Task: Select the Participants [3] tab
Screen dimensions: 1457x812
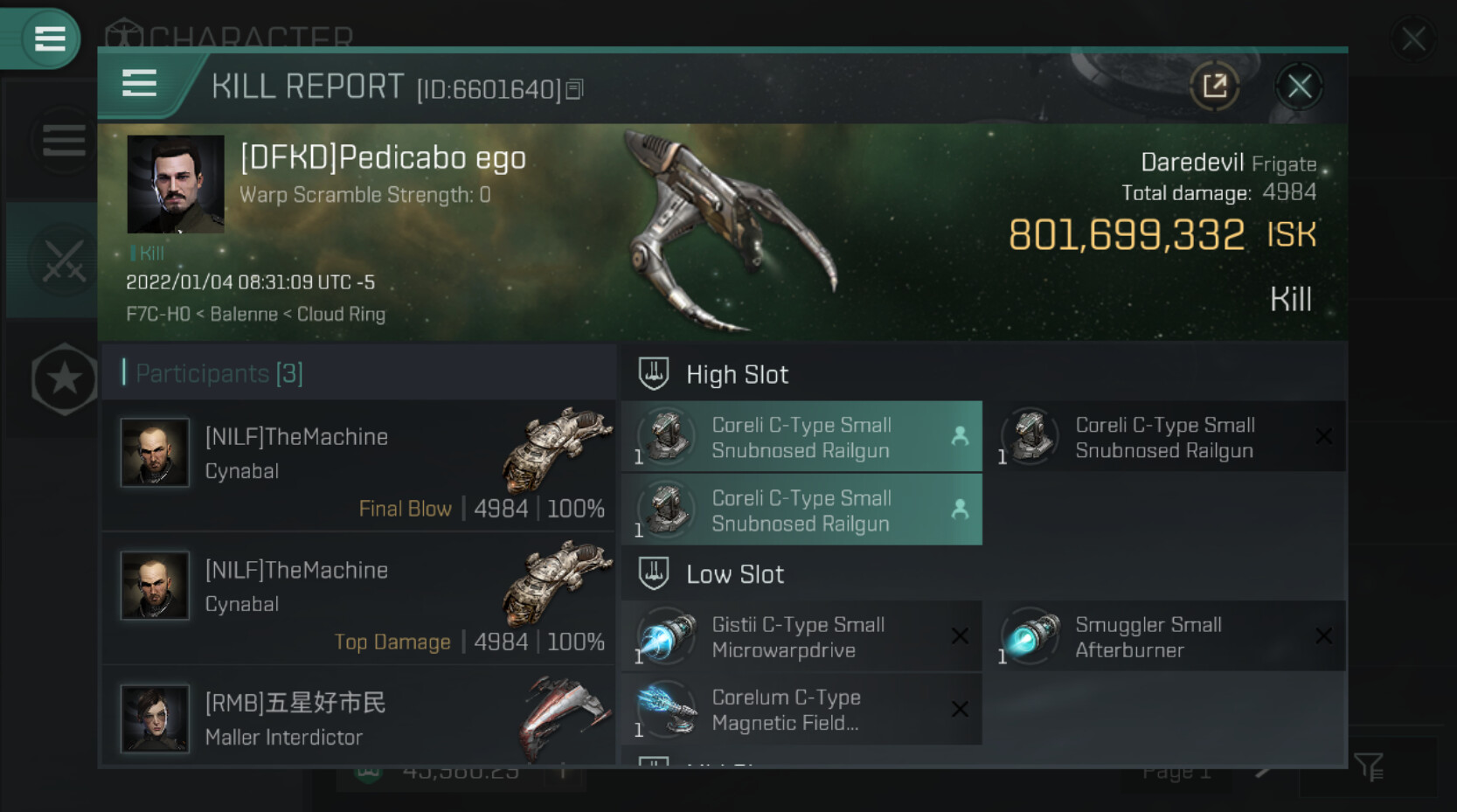Action: 219,374
